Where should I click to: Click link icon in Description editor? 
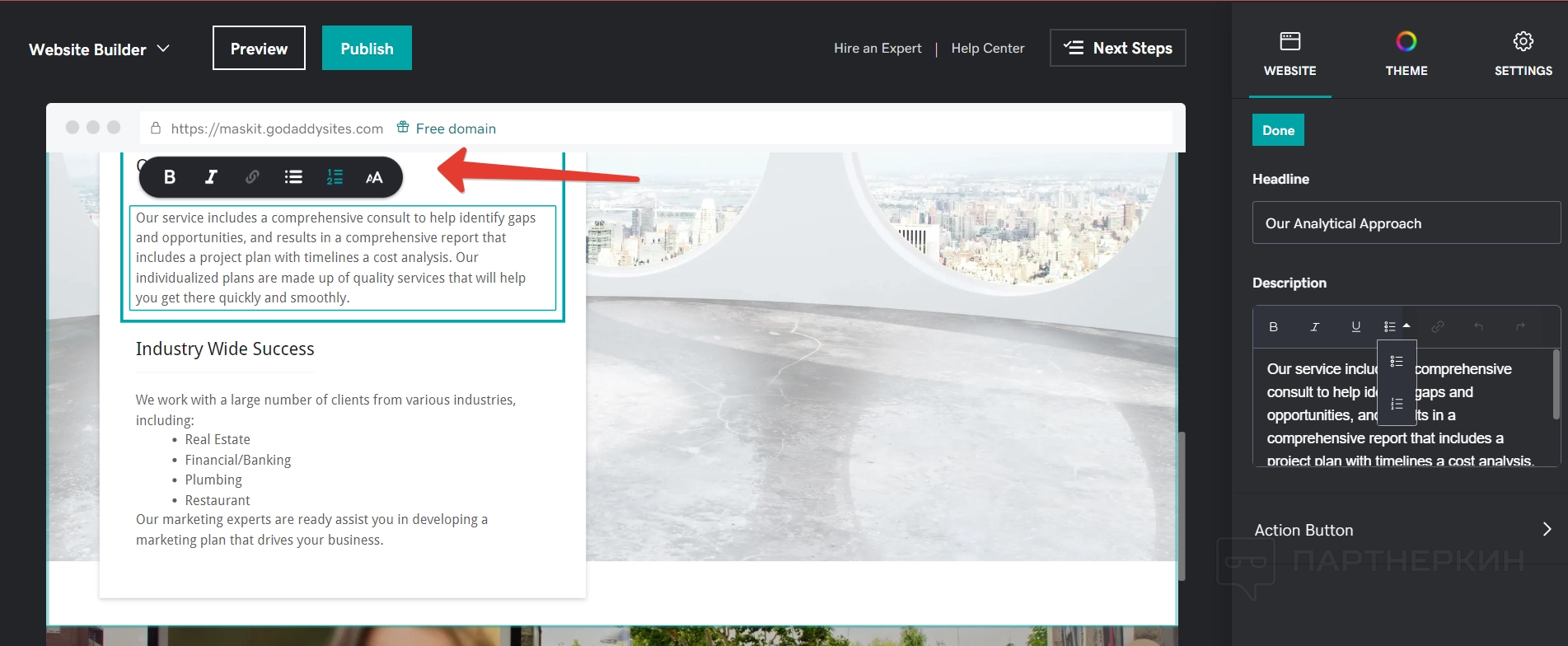point(1438,327)
